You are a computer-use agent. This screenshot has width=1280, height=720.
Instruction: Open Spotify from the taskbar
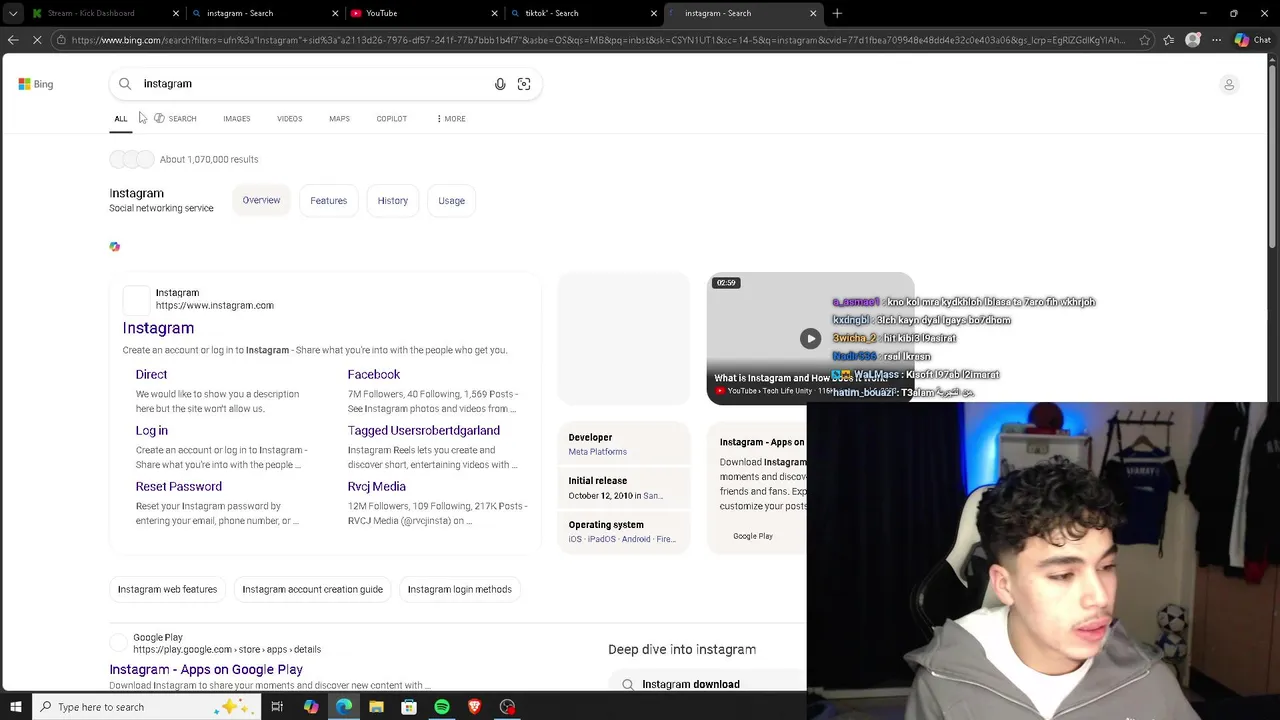[442, 707]
